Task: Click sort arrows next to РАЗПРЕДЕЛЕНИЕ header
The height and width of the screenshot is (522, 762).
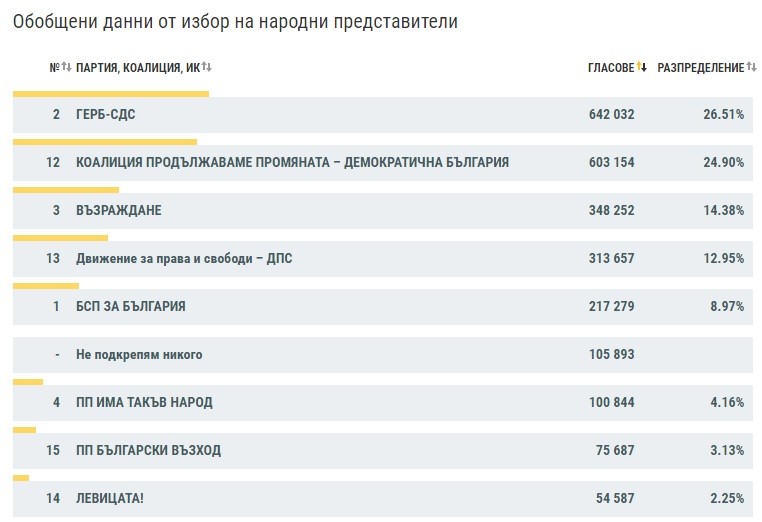Action: 752,67
